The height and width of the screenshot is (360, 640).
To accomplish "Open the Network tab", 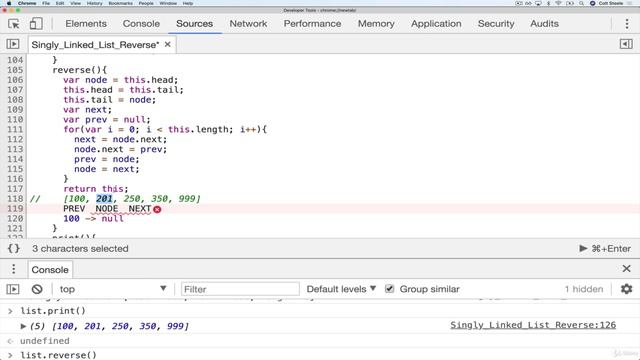I will (x=248, y=24).
